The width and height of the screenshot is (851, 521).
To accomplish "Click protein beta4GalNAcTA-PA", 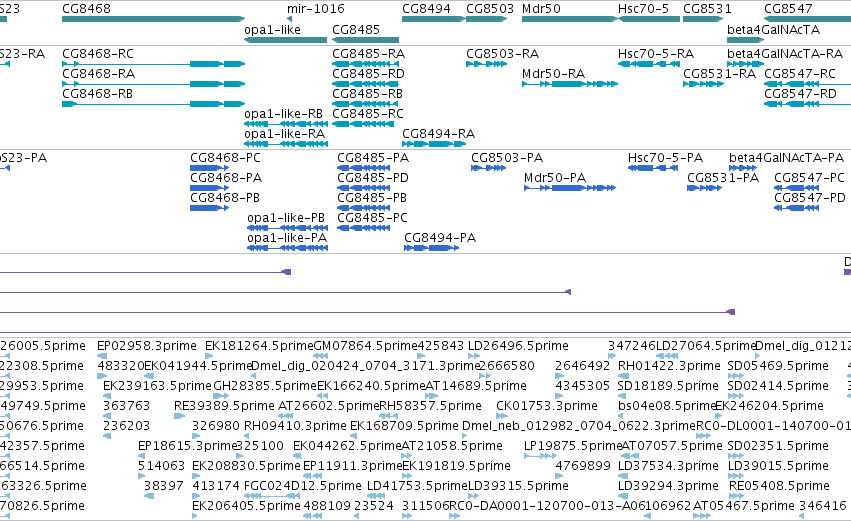I will click(x=786, y=158).
